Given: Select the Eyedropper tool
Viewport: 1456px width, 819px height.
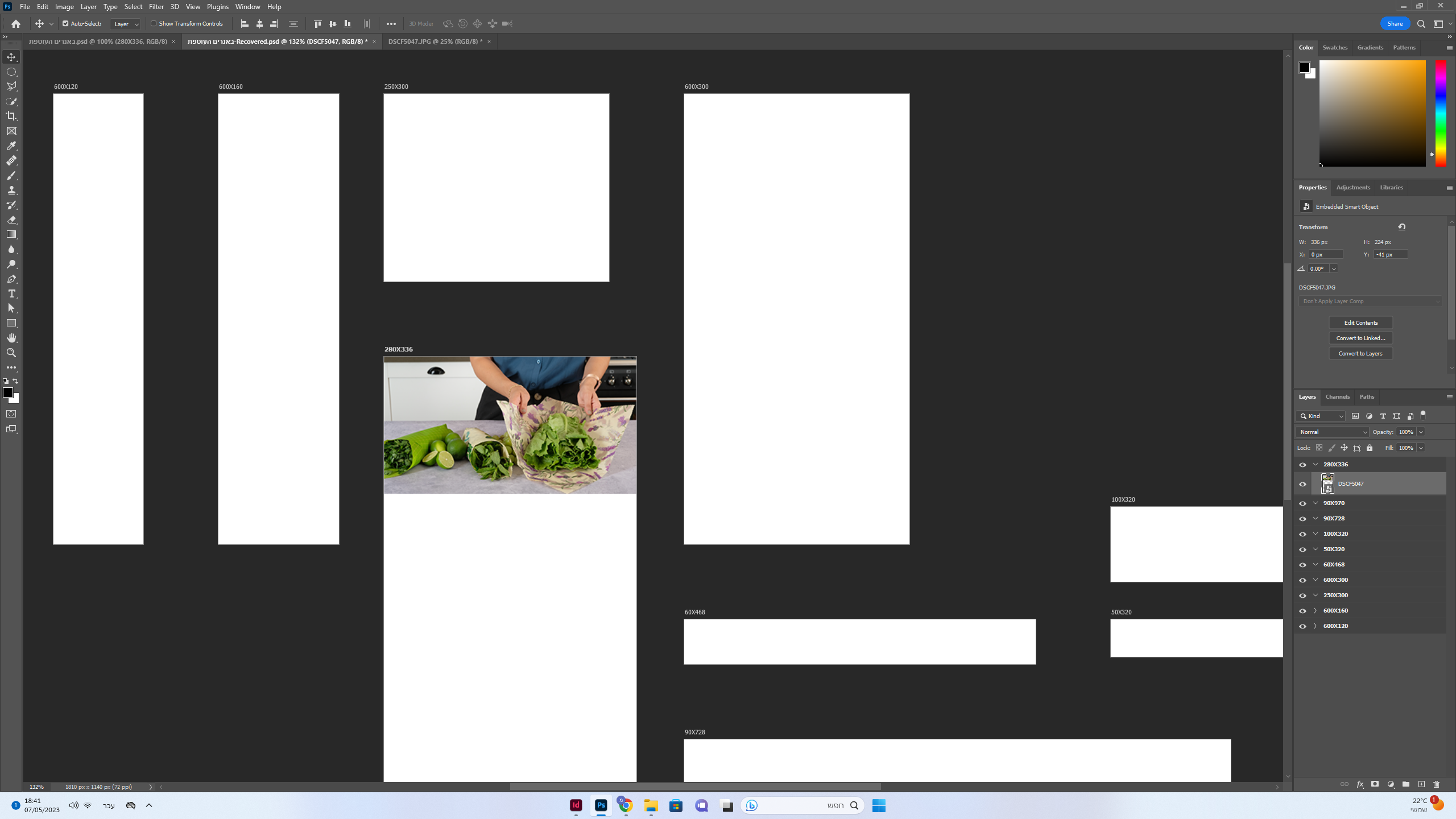Looking at the screenshot, I should pyautogui.click(x=11, y=146).
